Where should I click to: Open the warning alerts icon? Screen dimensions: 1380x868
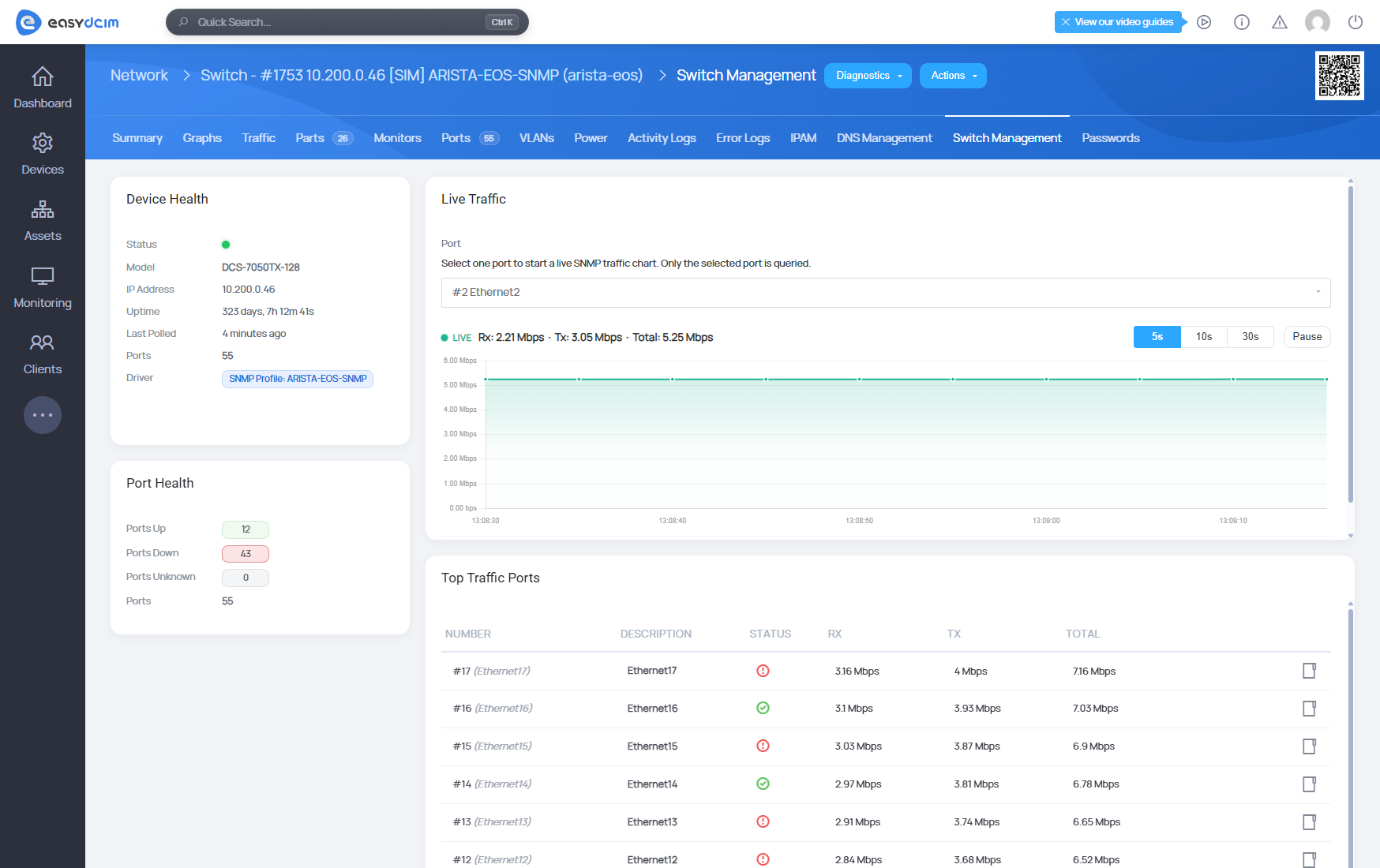point(1280,22)
